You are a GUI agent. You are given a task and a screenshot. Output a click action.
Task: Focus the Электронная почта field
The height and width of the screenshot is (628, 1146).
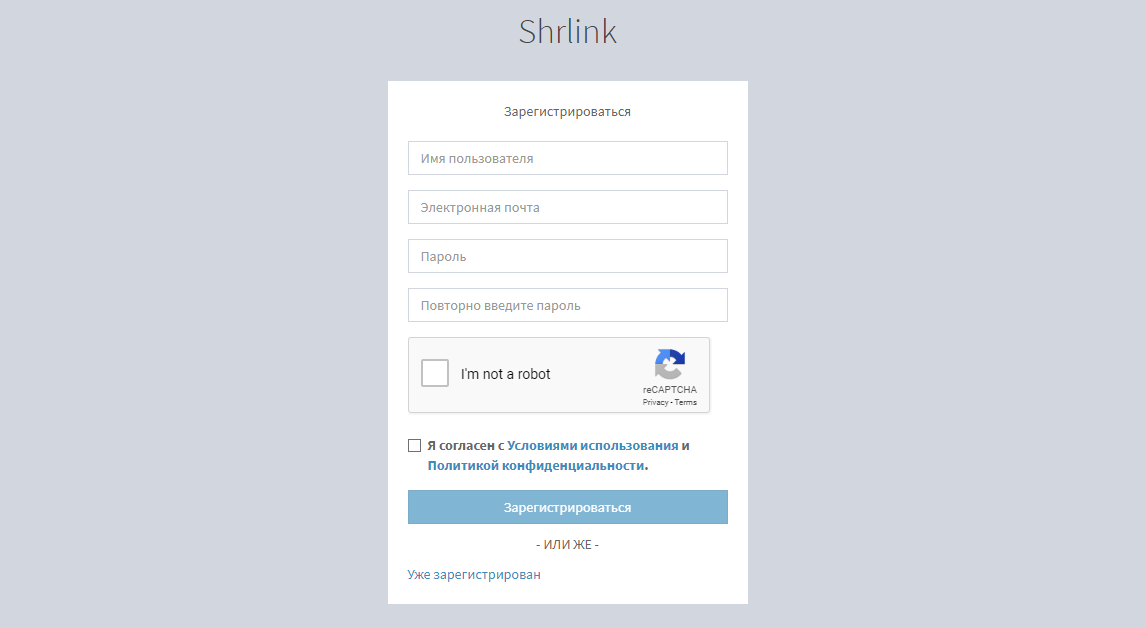coord(568,207)
